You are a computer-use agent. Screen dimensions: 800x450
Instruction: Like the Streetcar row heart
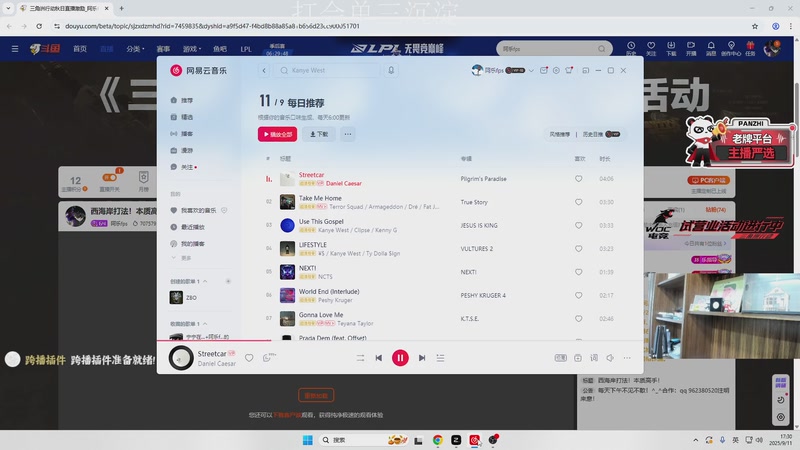(579, 179)
